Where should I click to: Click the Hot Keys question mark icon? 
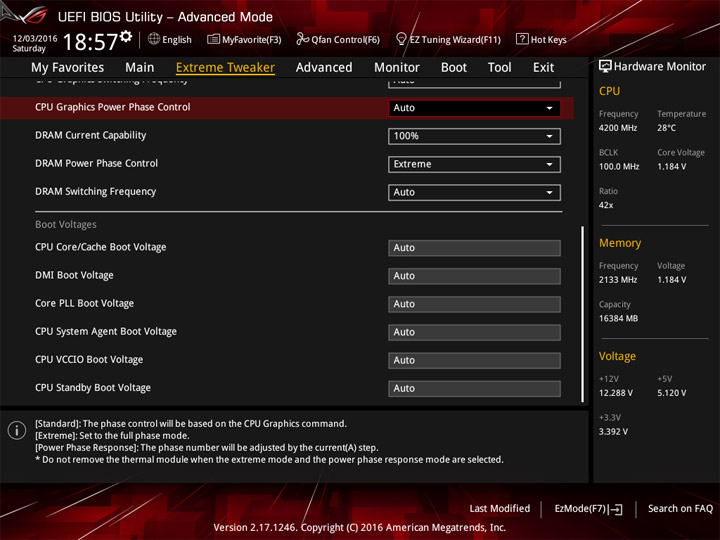[522, 39]
